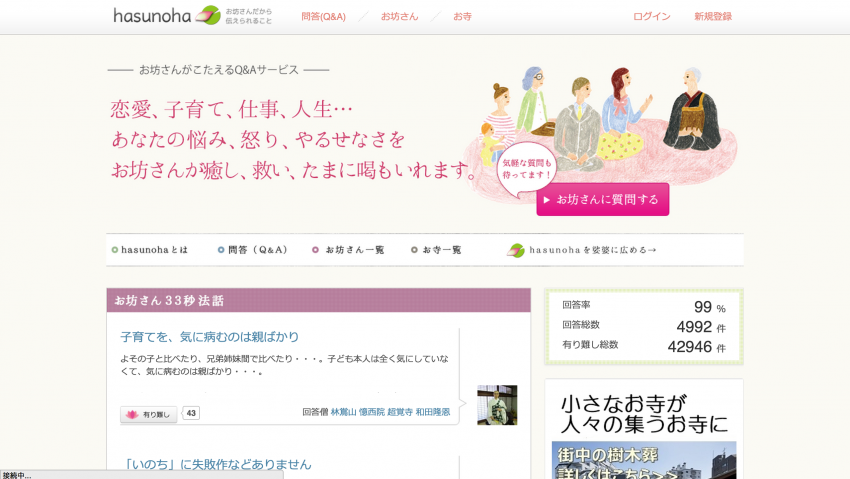Select お坊さん一覧 in the secondary menu
The image size is (850, 479).
[354, 250]
